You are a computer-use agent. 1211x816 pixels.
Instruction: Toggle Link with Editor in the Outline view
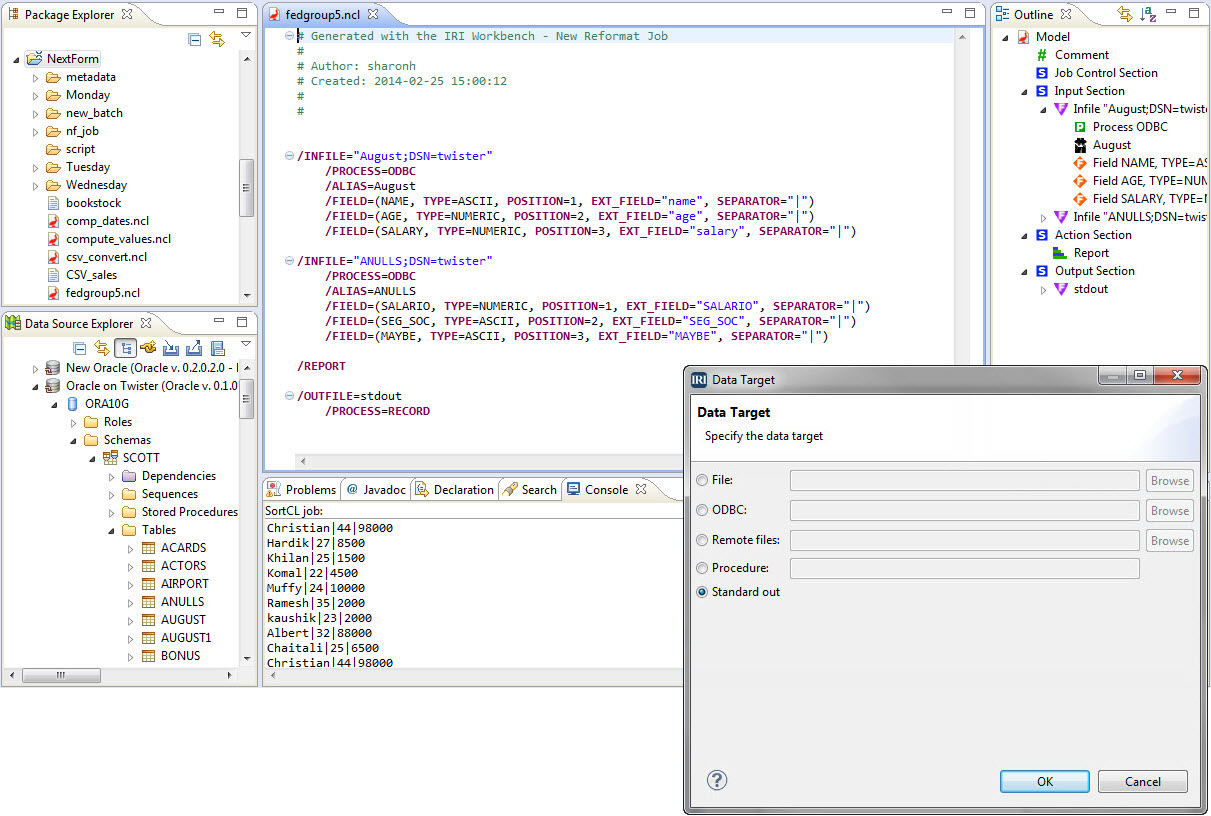pos(1124,13)
